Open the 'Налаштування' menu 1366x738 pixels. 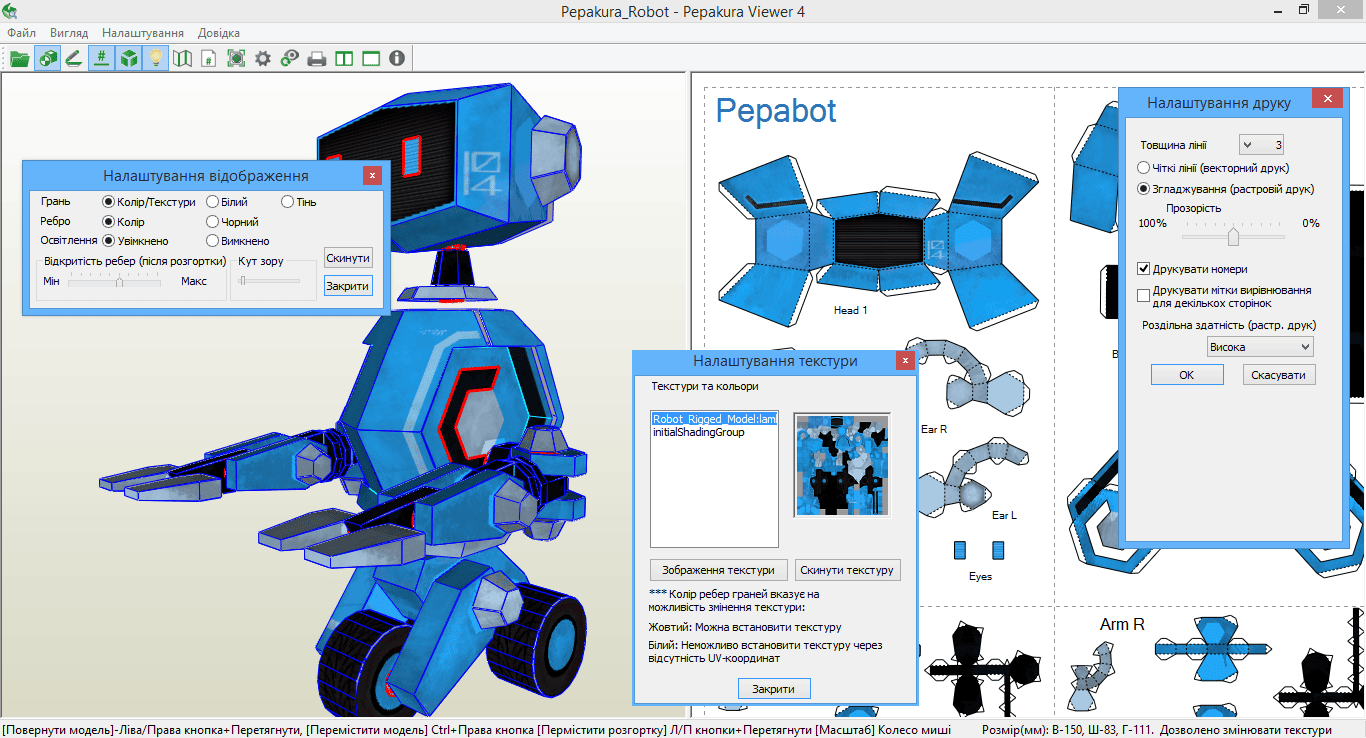[142, 33]
